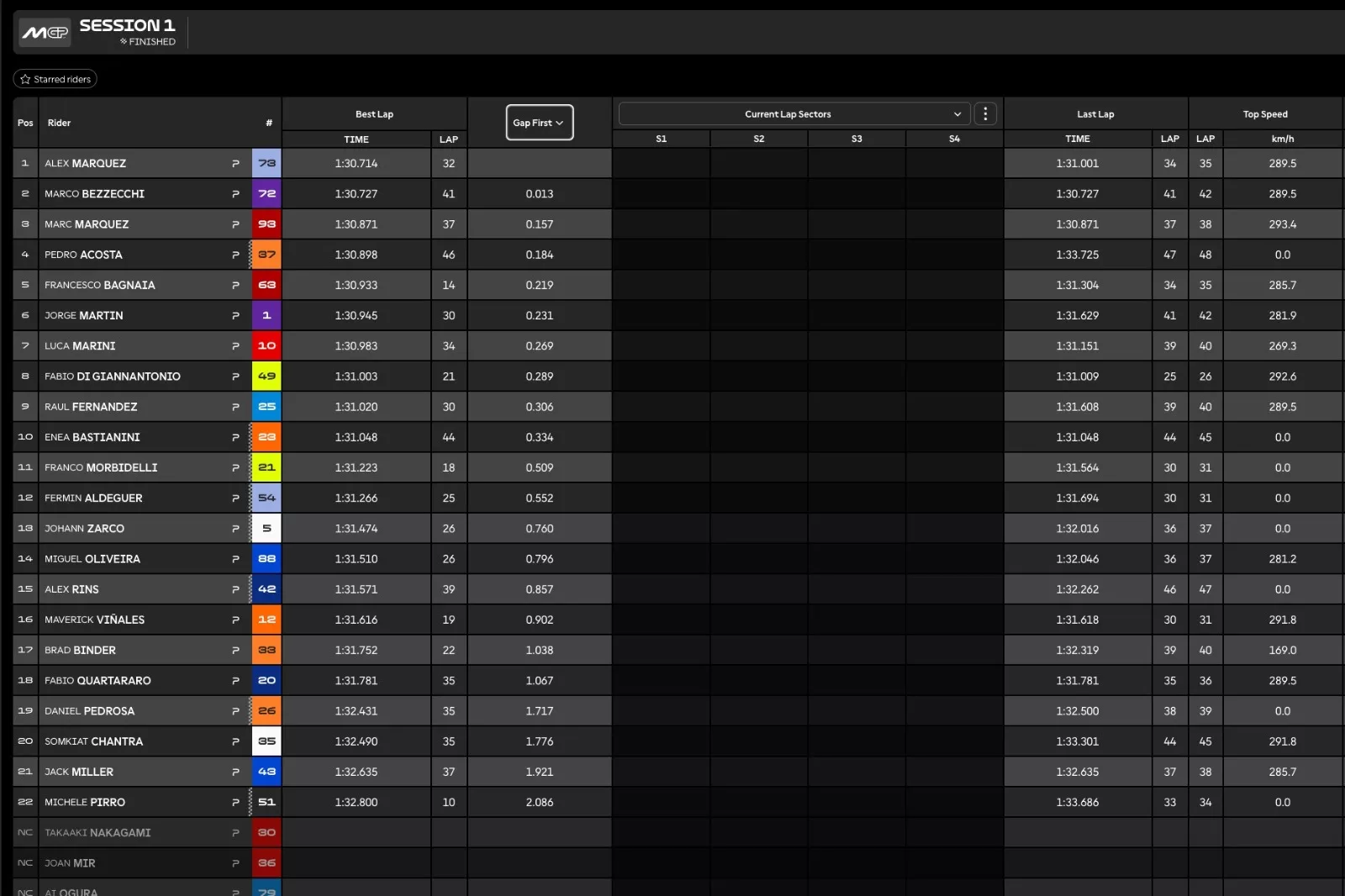1345x896 pixels.
Task: Click the SESSION 1 title
Action: point(127,25)
